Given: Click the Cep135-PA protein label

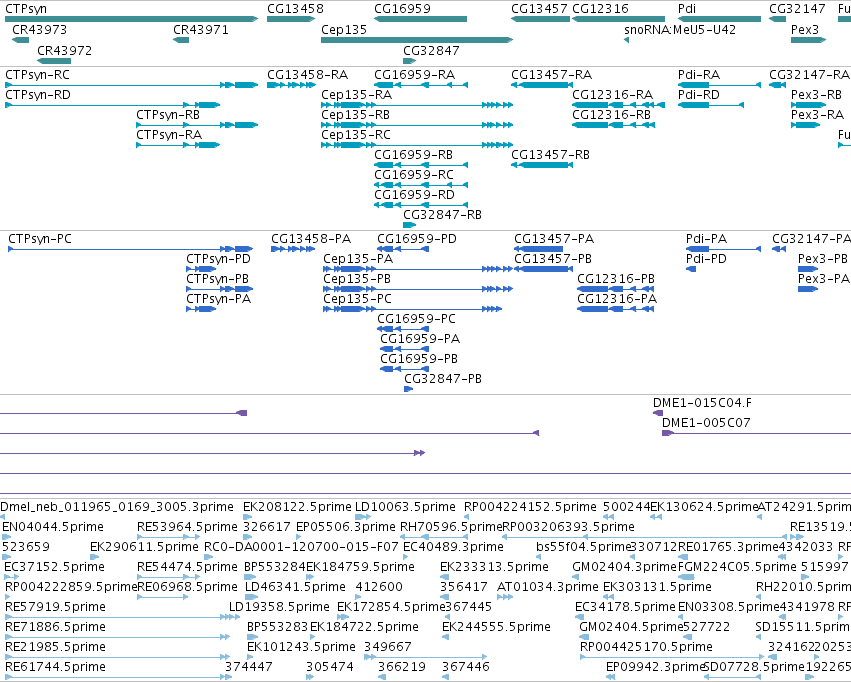Looking at the screenshot, I should pyautogui.click(x=358, y=259).
